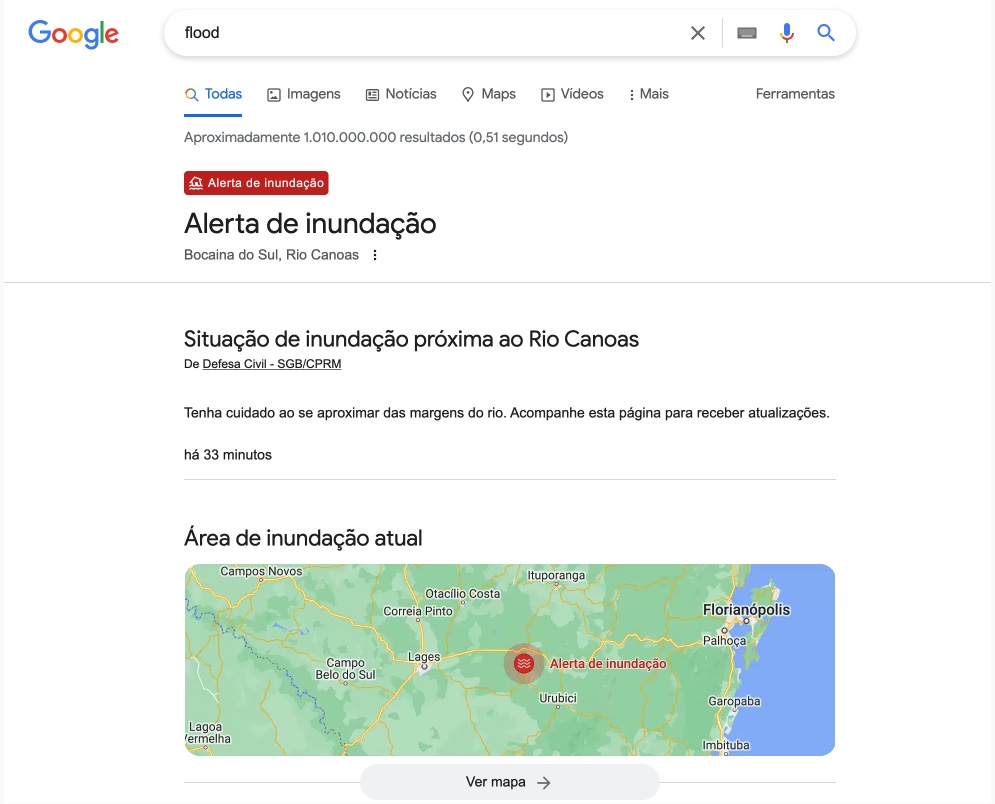This screenshot has width=995, height=804.
Task: Open the Maps results tab
Action: (489, 94)
